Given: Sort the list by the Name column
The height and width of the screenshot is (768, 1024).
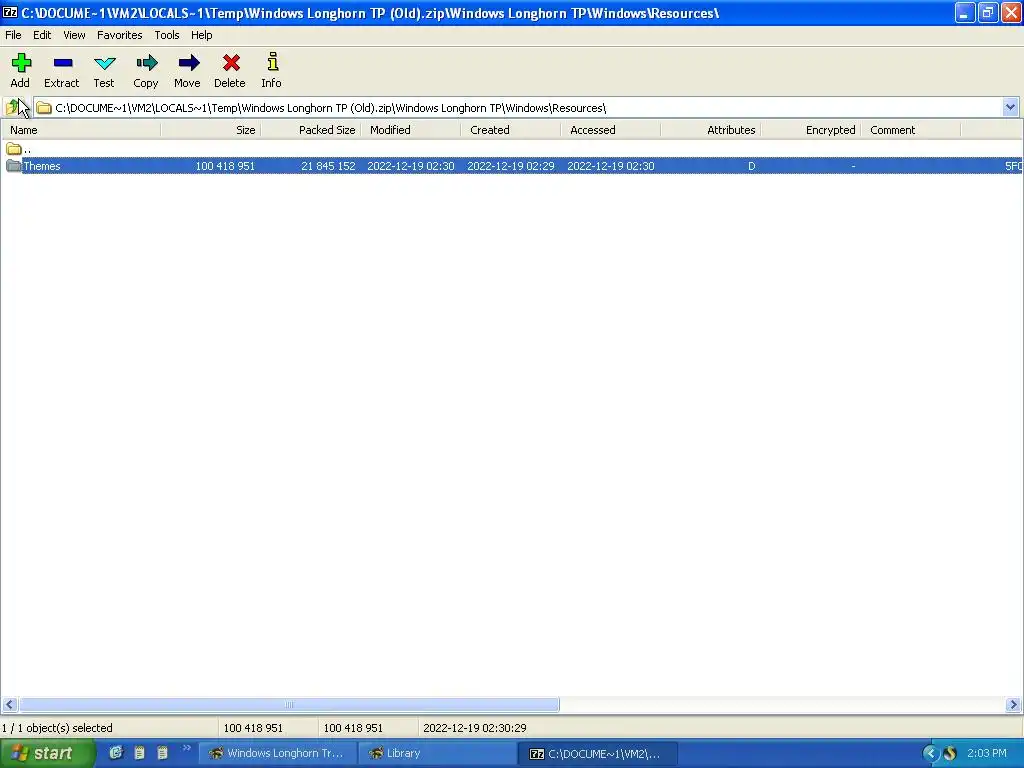Looking at the screenshot, I should [81, 130].
